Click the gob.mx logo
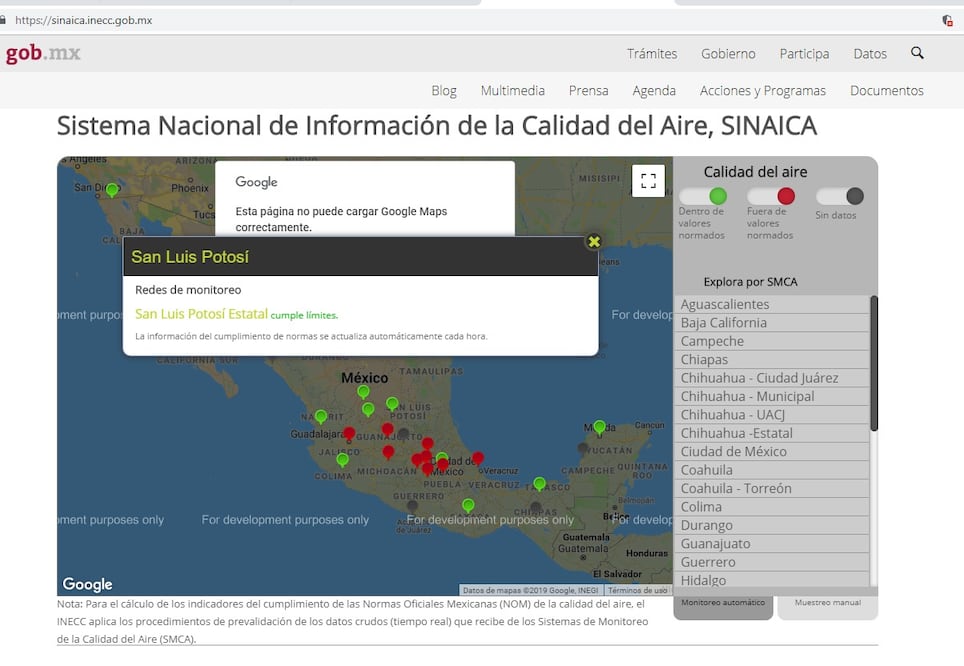964x666 pixels. (x=43, y=53)
